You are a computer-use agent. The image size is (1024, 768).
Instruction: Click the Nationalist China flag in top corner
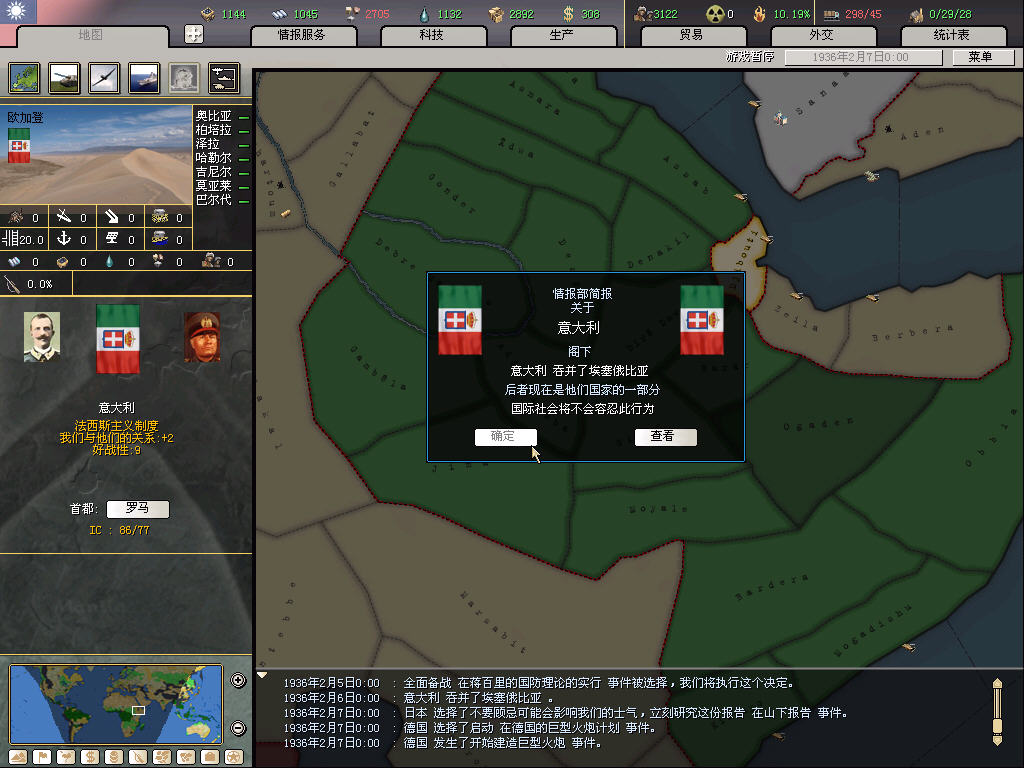pyautogui.click(x=18, y=12)
